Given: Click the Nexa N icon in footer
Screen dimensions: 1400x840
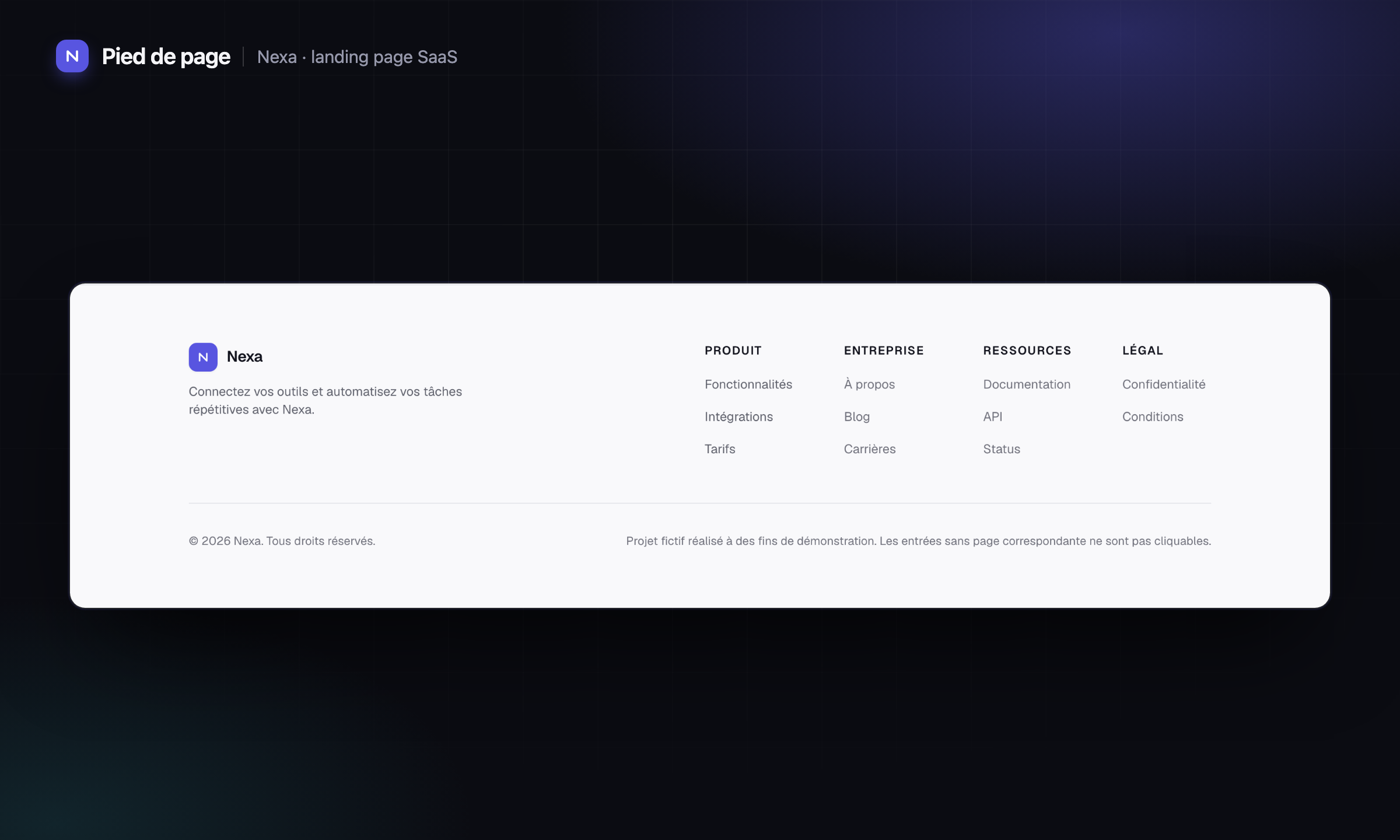Looking at the screenshot, I should click(203, 357).
